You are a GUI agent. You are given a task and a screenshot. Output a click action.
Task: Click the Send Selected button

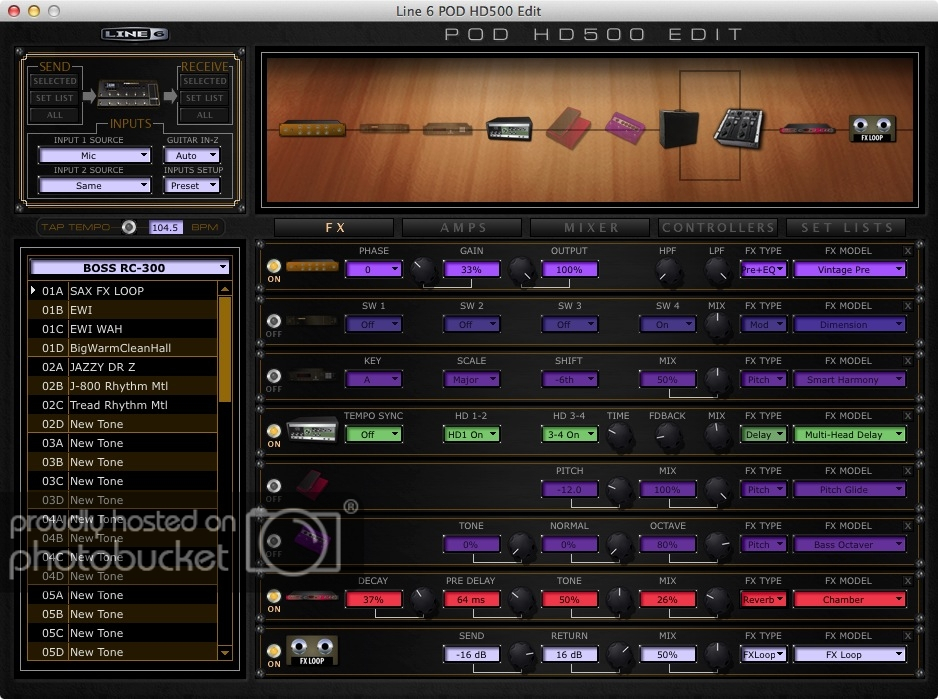click(x=54, y=81)
